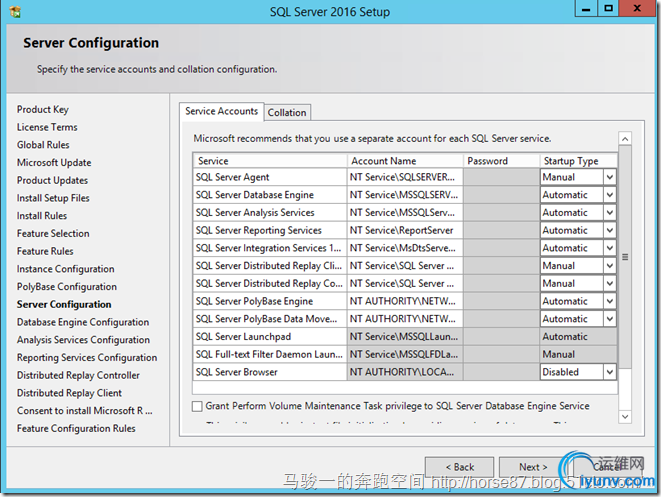Select Database Engine Configuration step in sidebar
The height and width of the screenshot is (497, 661).
[83, 322]
